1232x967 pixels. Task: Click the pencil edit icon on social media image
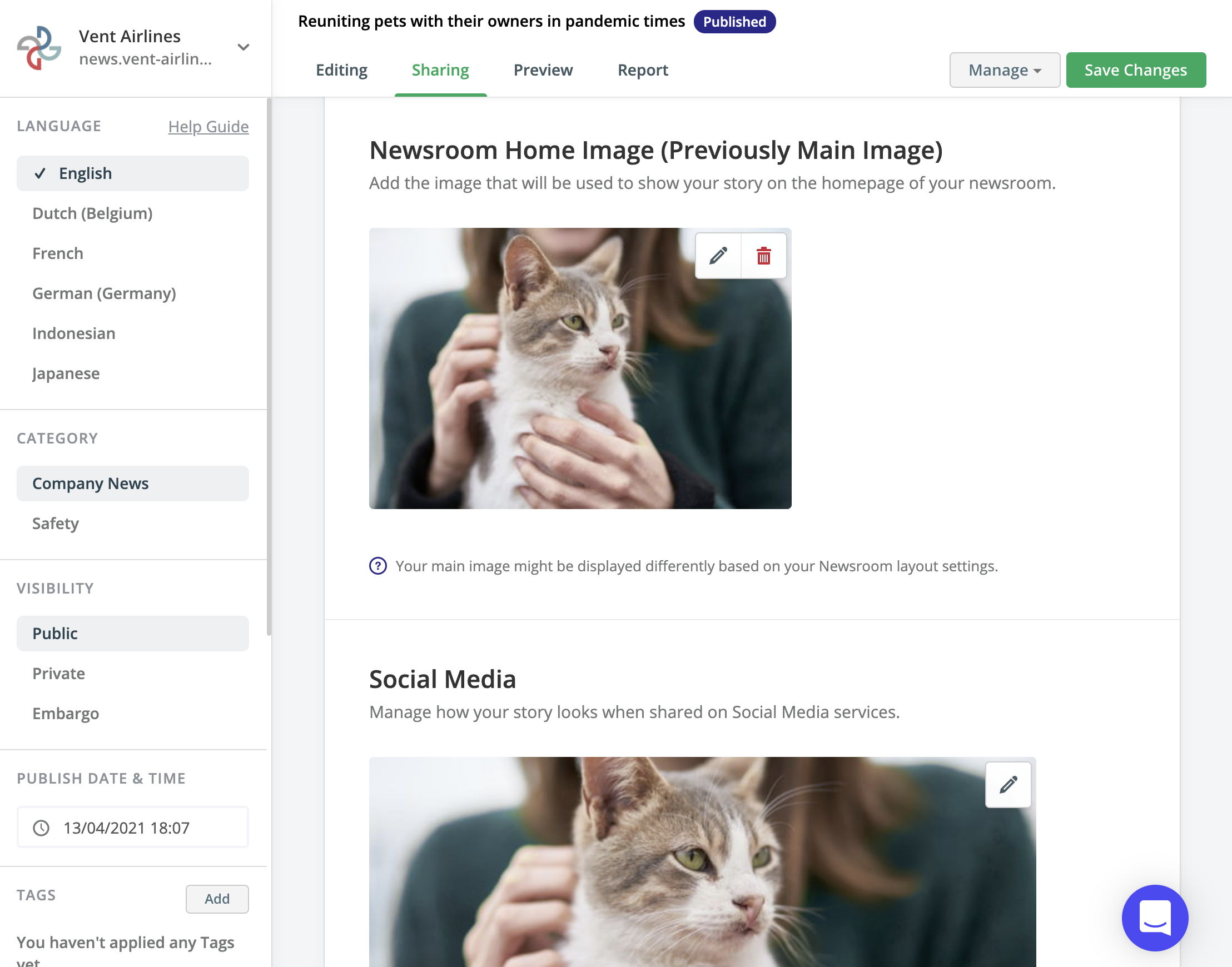pos(1007,784)
